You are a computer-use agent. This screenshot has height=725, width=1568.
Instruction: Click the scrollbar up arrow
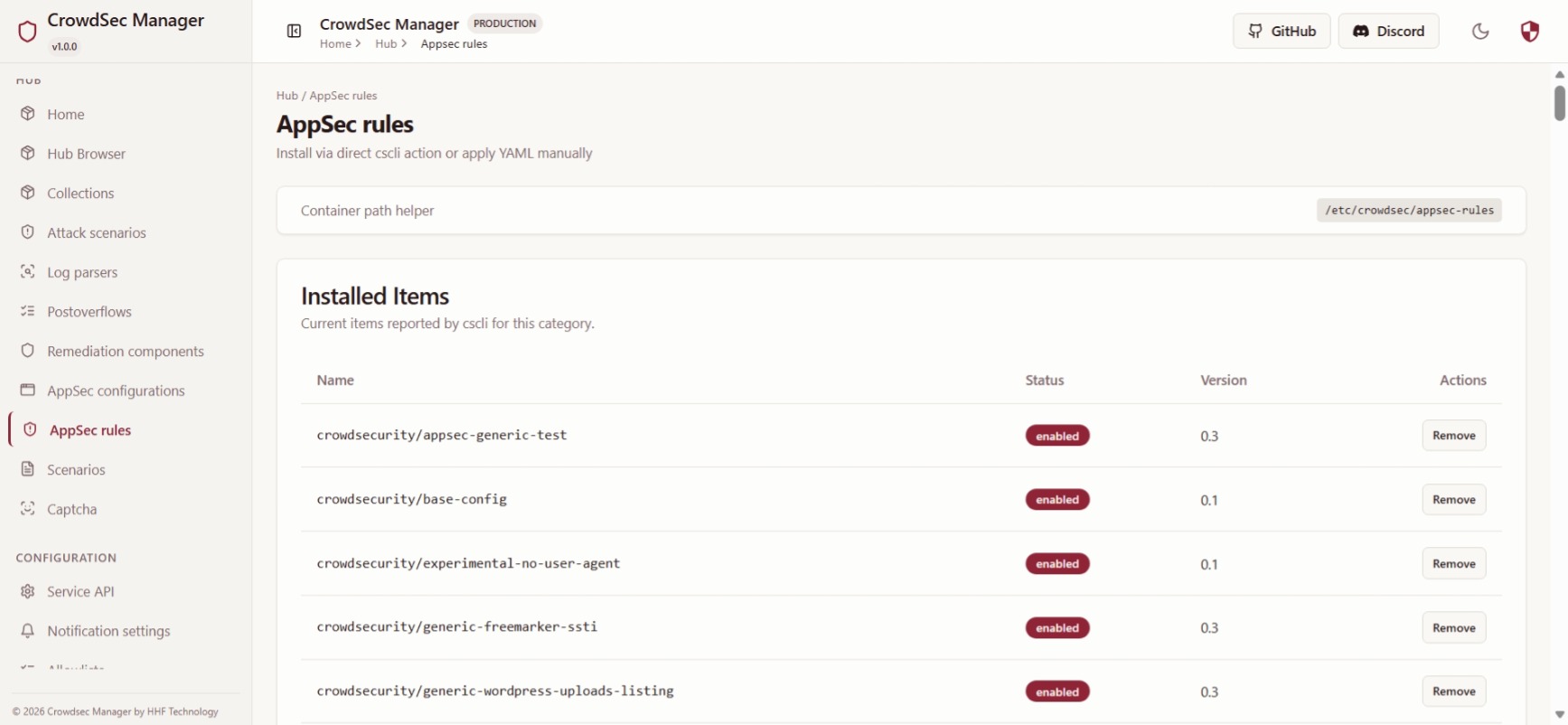1559,74
